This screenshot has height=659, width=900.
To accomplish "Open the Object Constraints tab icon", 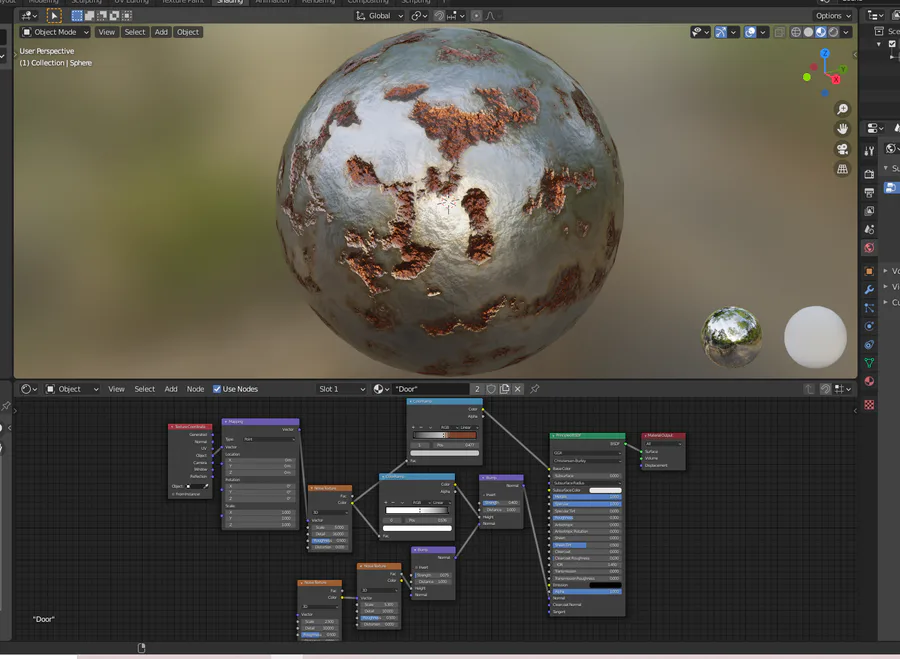I will [x=869, y=344].
